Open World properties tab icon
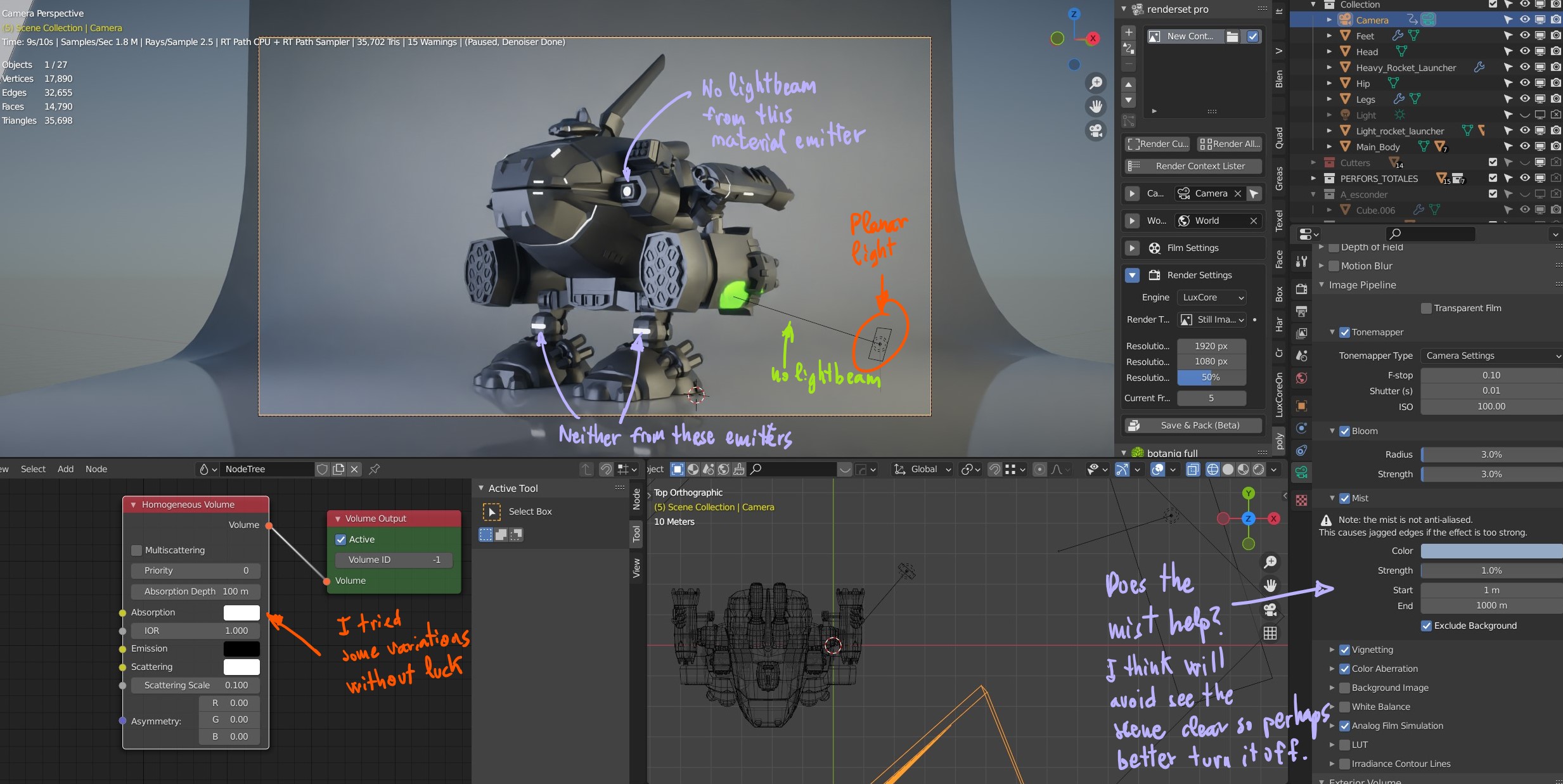The width and height of the screenshot is (1563, 784). click(1301, 378)
